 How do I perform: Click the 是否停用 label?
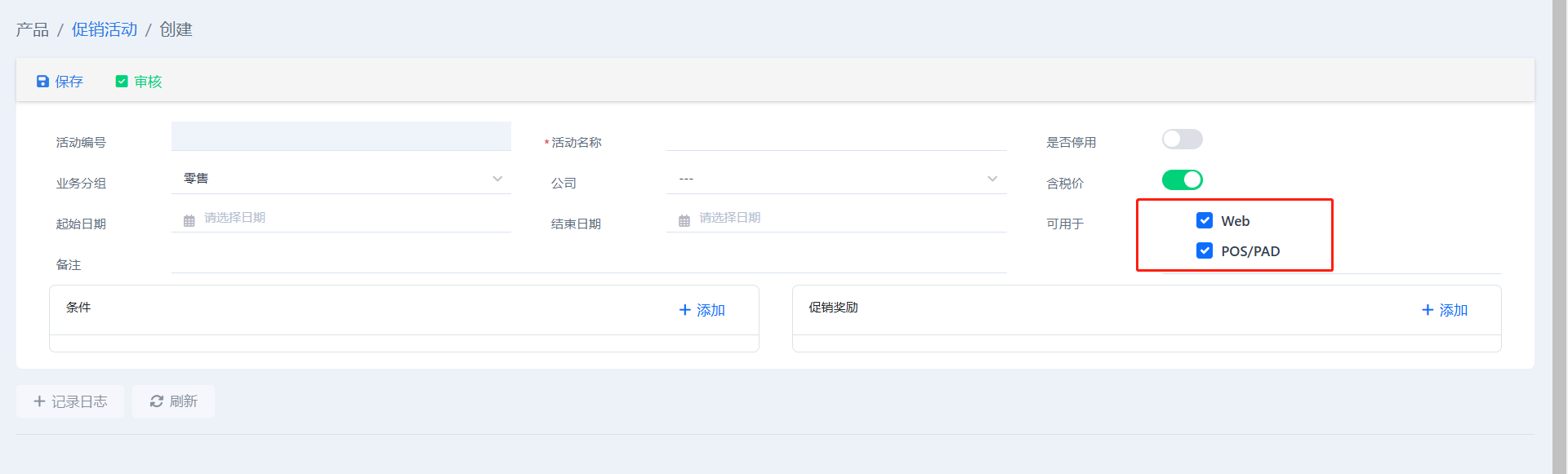(1071, 142)
